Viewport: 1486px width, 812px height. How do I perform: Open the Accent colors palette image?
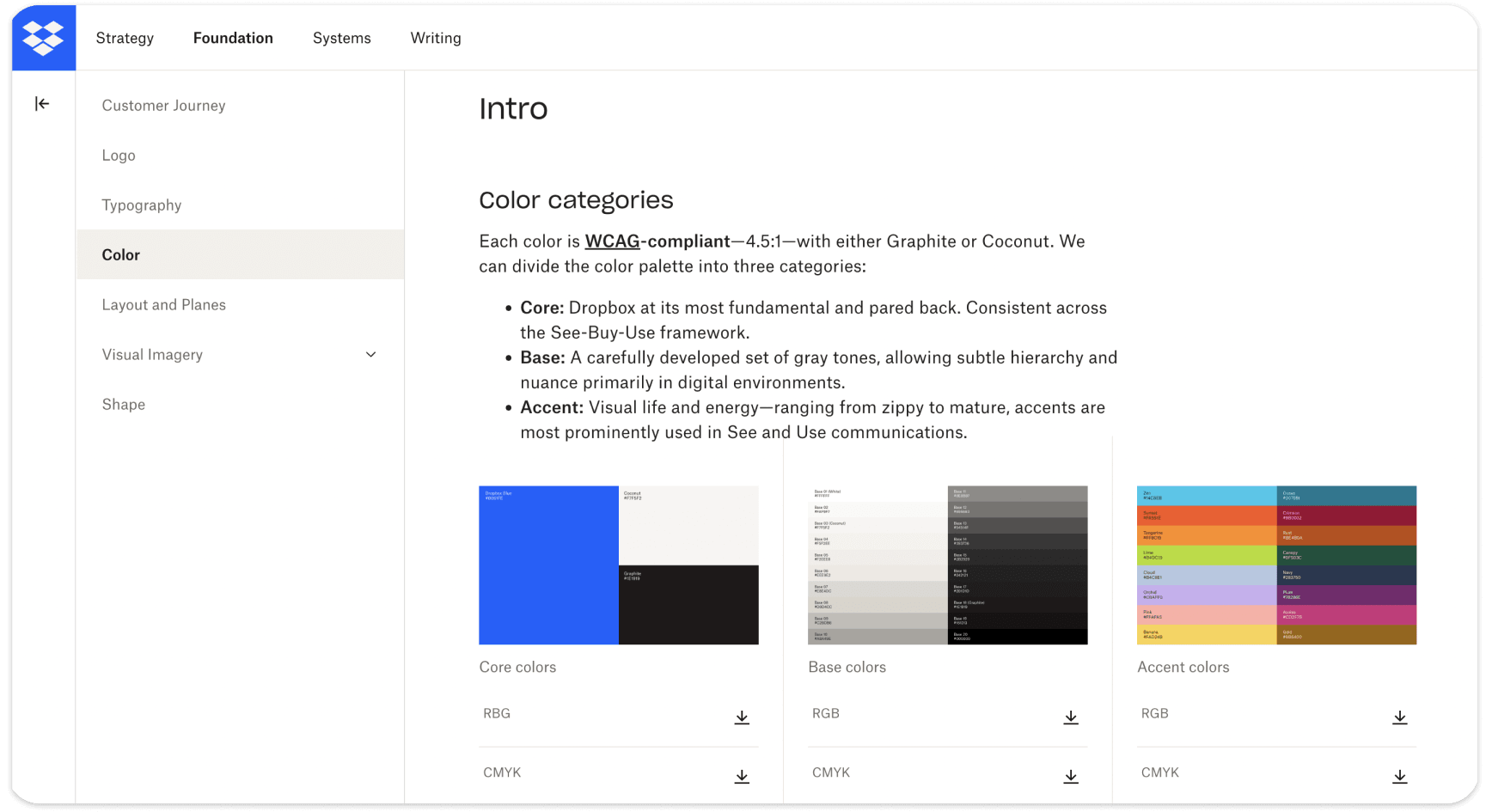(1276, 565)
